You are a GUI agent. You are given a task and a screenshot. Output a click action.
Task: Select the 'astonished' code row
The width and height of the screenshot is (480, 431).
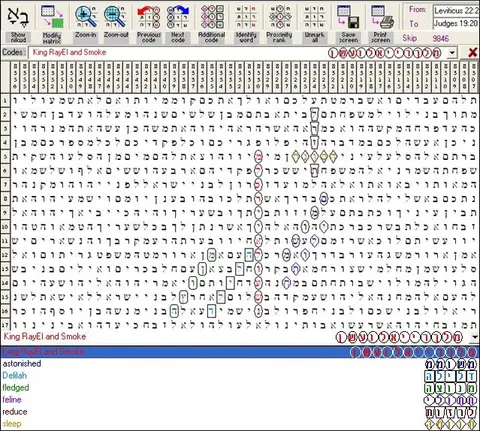240,364
